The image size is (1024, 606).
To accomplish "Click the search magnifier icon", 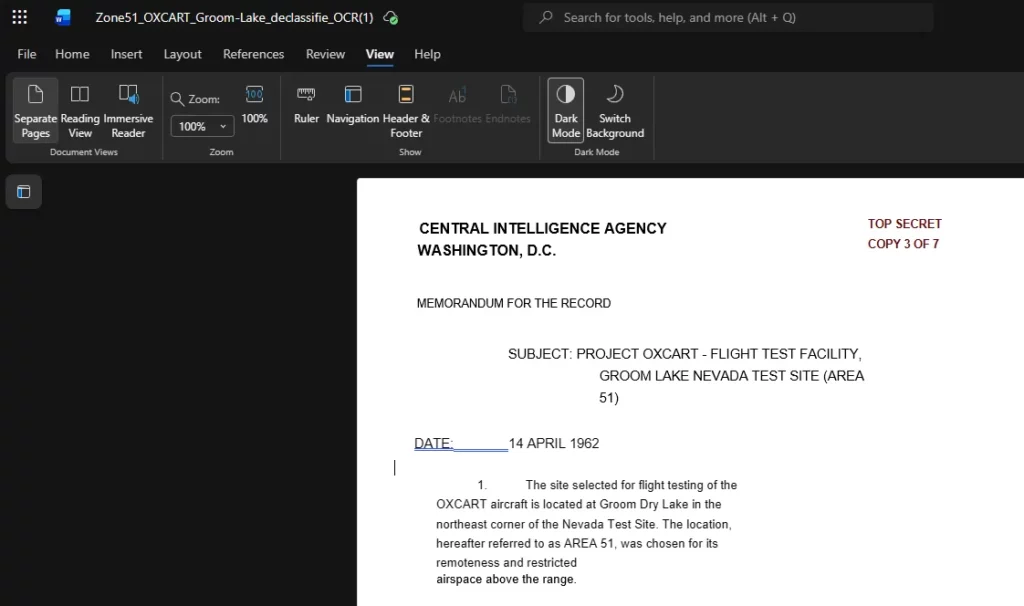I will [x=546, y=18].
